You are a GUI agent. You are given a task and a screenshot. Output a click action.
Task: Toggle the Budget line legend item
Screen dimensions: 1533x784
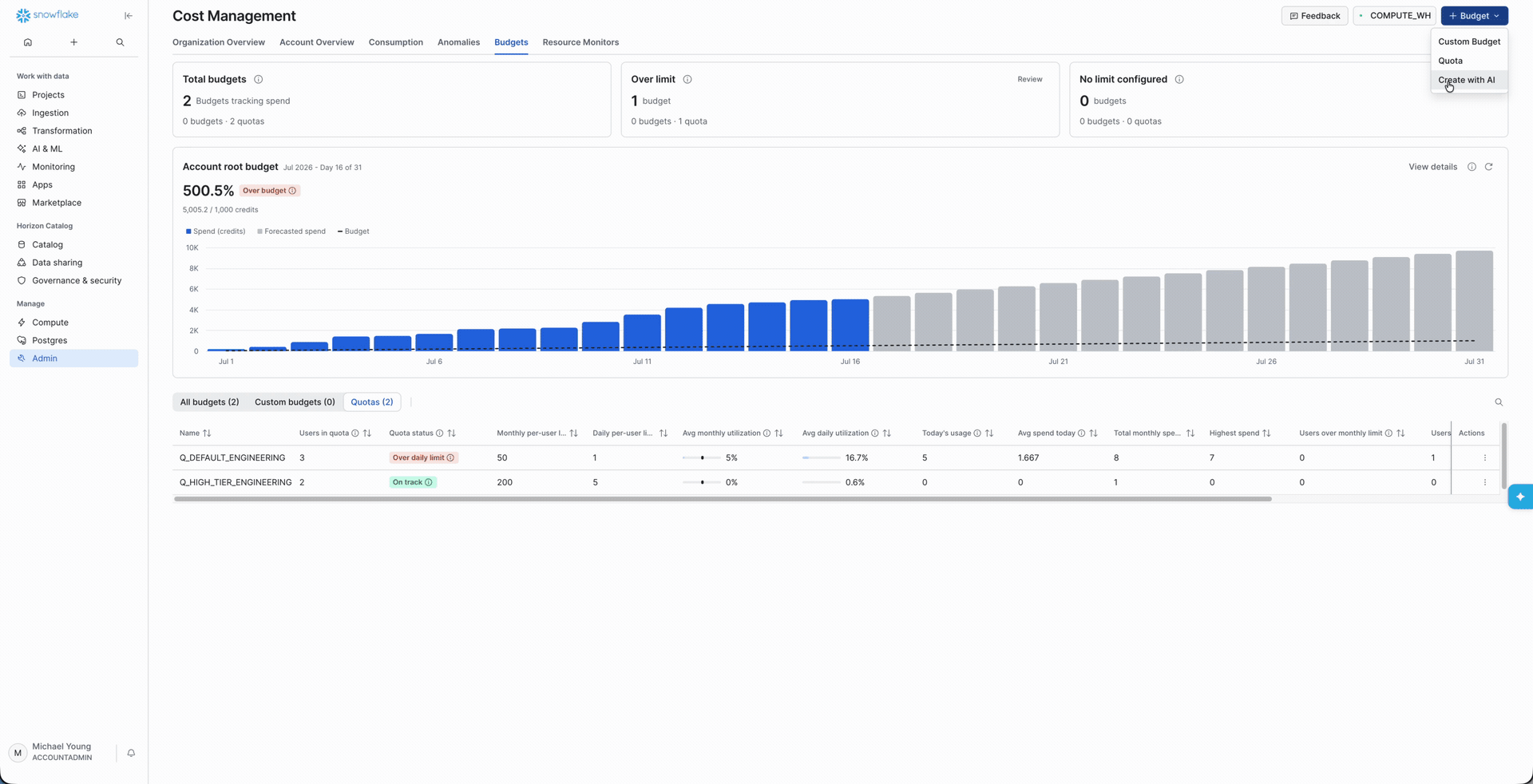pos(353,232)
